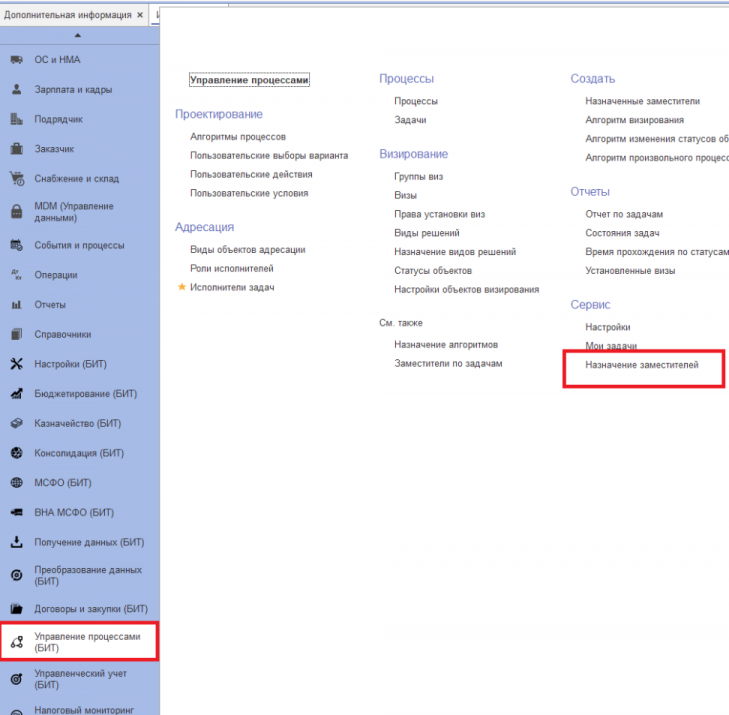Screen dimensions: 729x715
Task: Open the Управление процессами (БИТ) section icon
Action: (17, 642)
